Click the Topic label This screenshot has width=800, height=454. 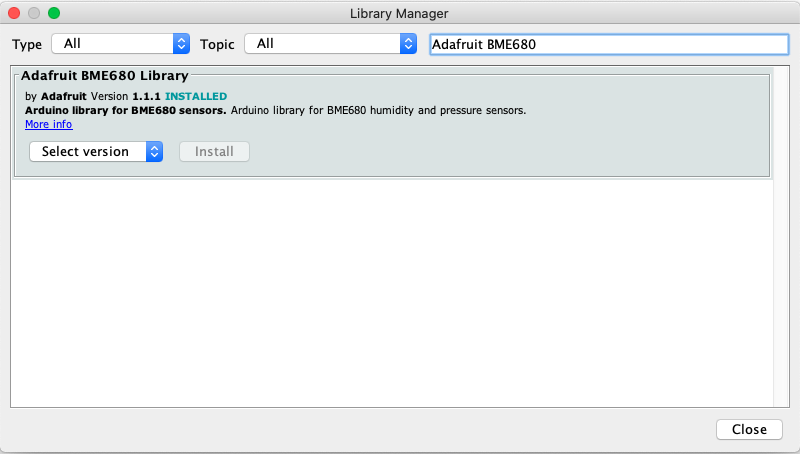point(217,44)
